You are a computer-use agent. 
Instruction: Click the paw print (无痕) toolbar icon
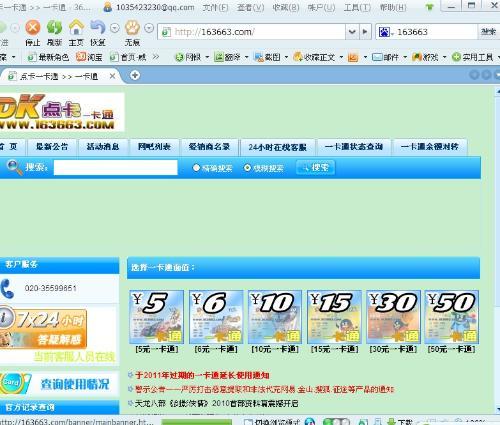(x=132, y=28)
